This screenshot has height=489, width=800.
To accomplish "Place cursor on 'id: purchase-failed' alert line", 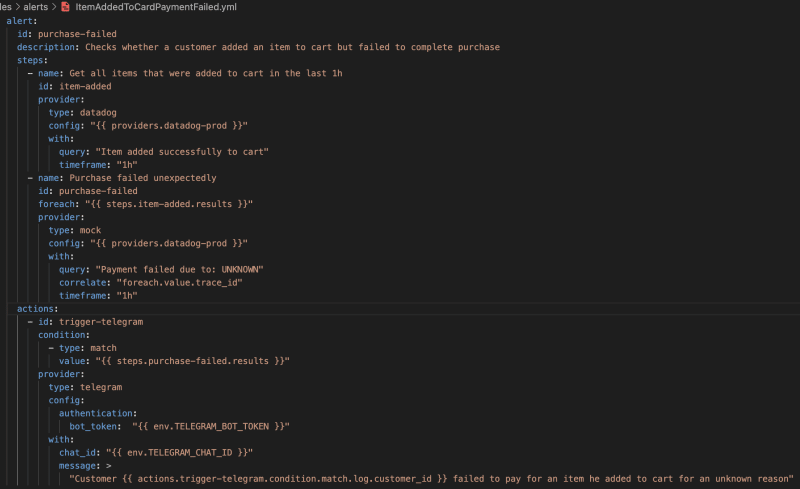I will pos(67,34).
